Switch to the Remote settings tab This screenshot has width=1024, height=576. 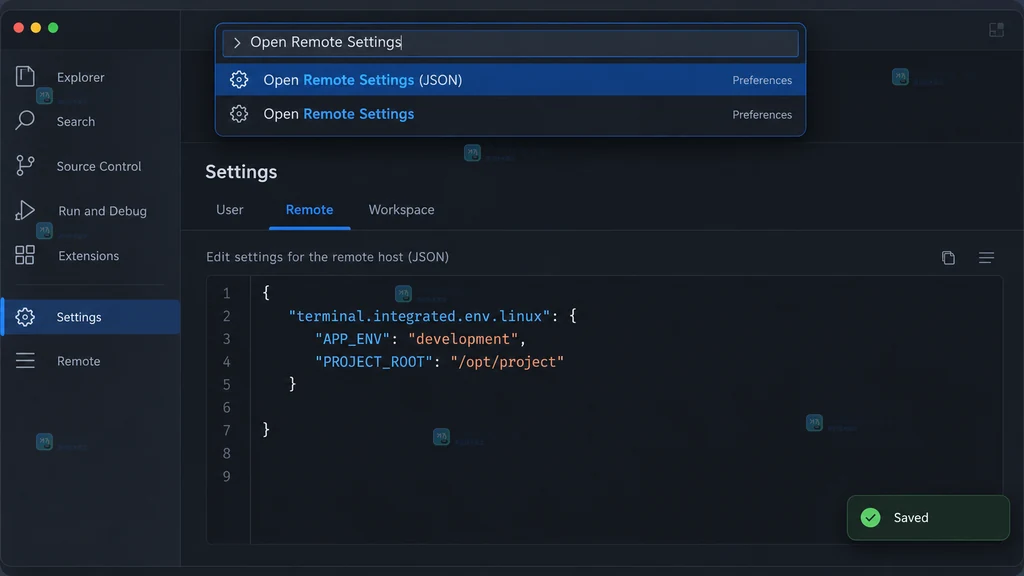pyautogui.click(x=310, y=210)
